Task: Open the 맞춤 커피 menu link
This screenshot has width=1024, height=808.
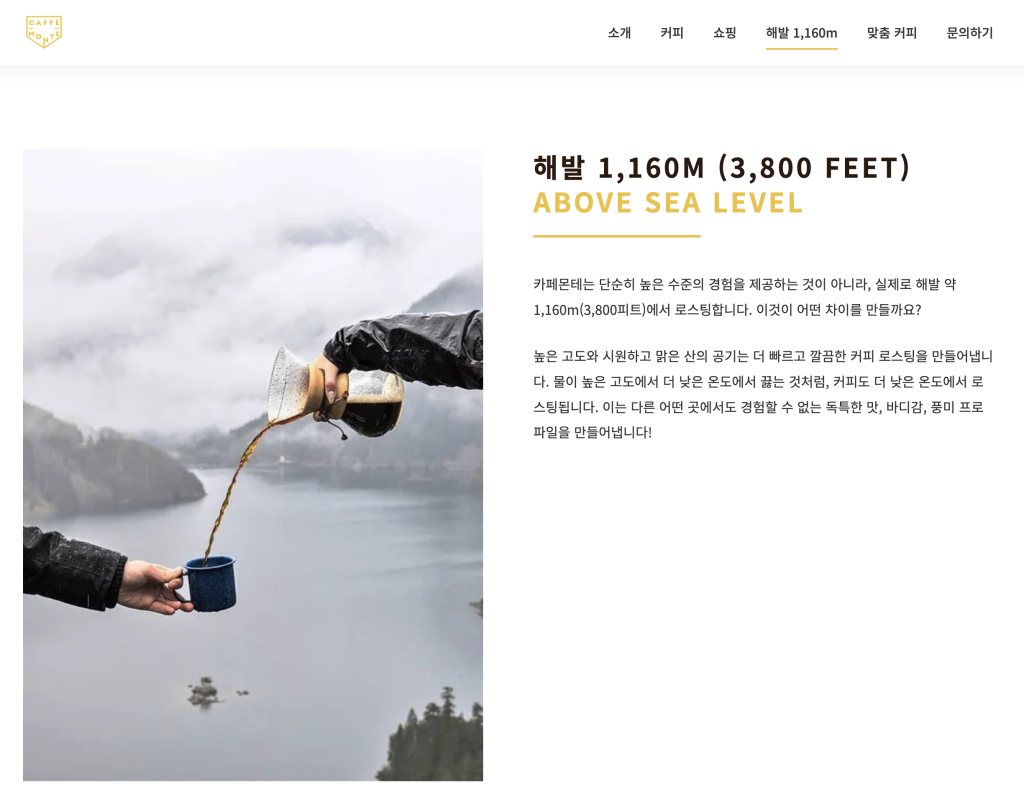Action: click(891, 33)
